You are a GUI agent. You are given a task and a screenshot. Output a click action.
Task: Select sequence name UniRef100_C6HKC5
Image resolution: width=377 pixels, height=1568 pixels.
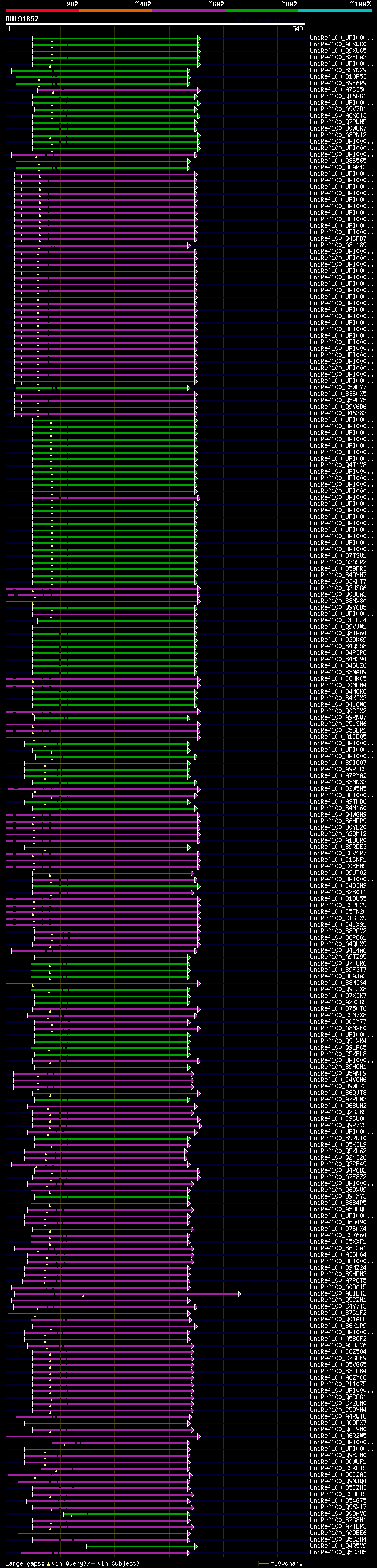pyautogui.click(x=338, y=679)
